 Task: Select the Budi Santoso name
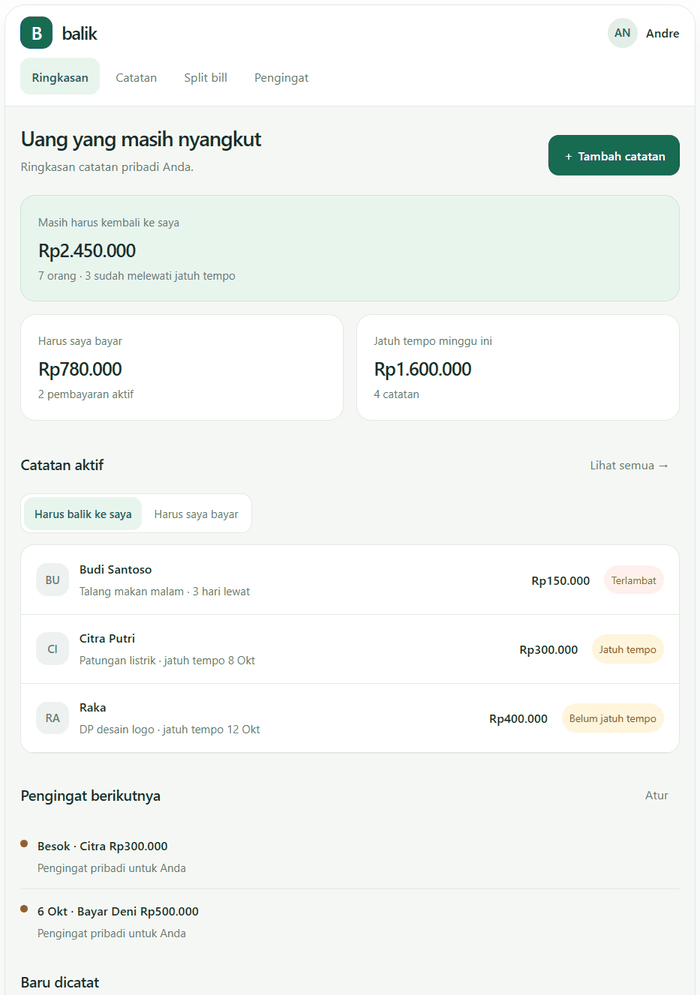tap(116, 569)
